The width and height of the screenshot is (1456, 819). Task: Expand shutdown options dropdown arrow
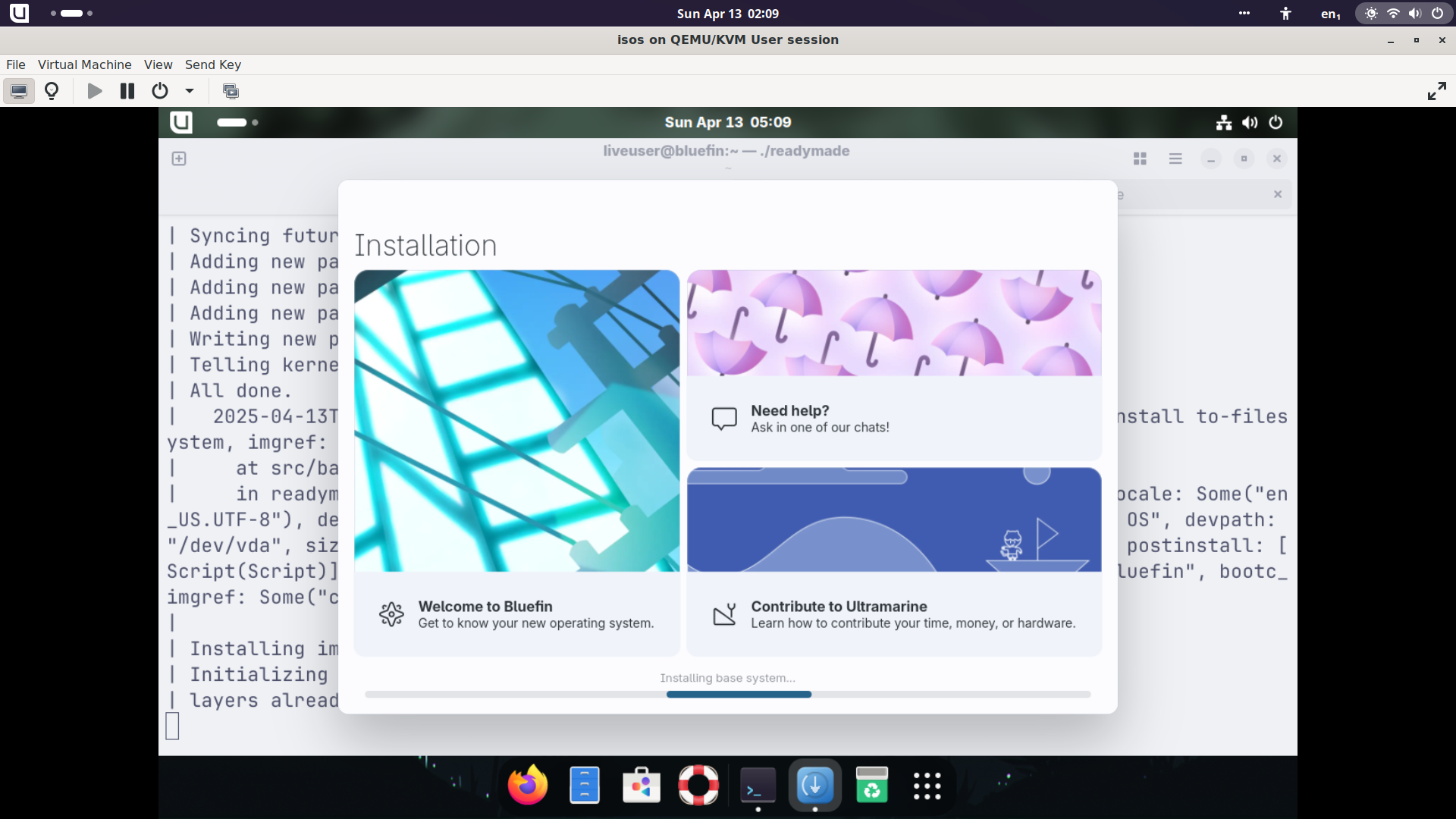pyautogui.click(x=190, y=91)
